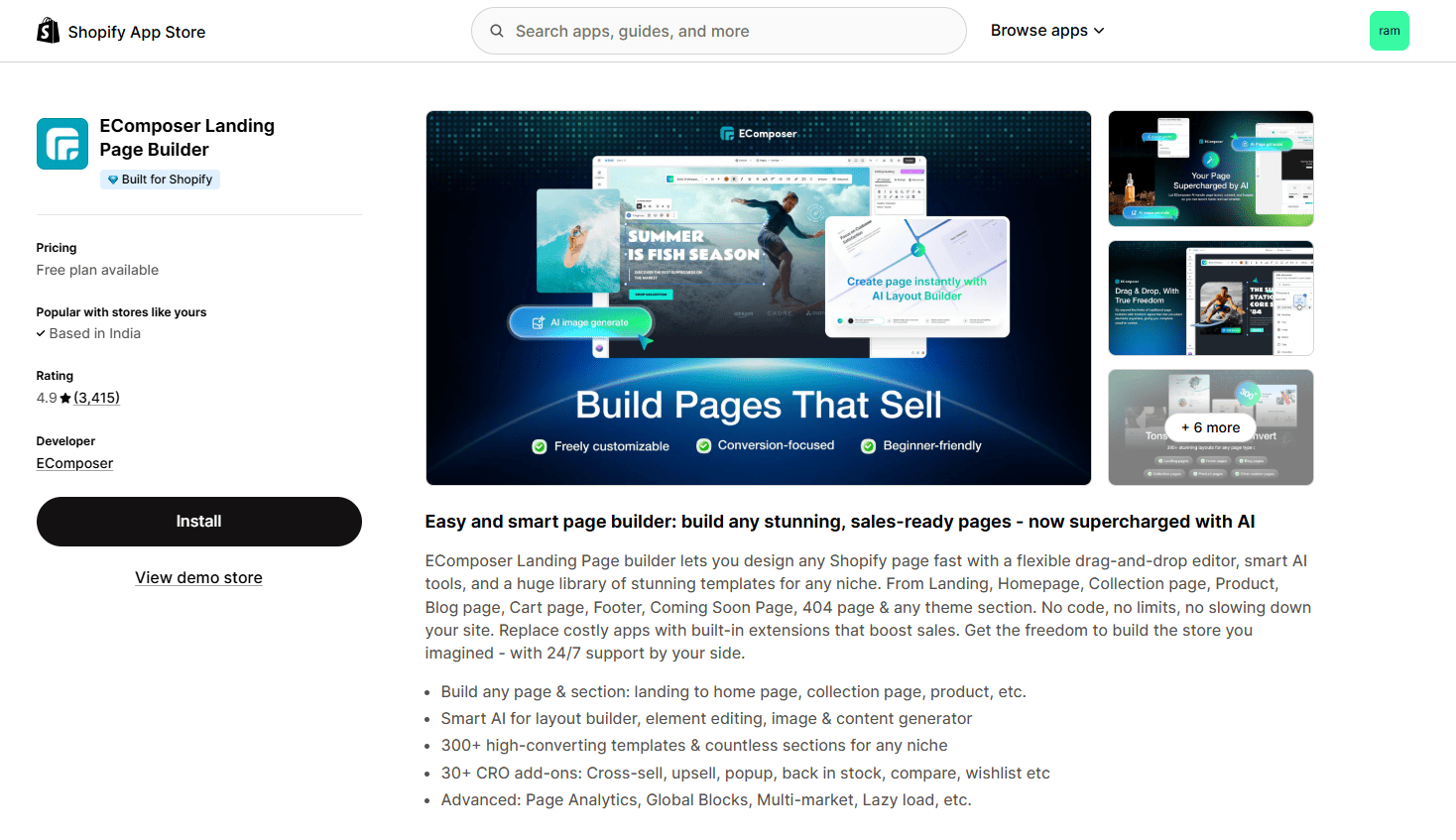Click the 4.9 rating value
1456x840 pixels.
click(x=47, y=398)
